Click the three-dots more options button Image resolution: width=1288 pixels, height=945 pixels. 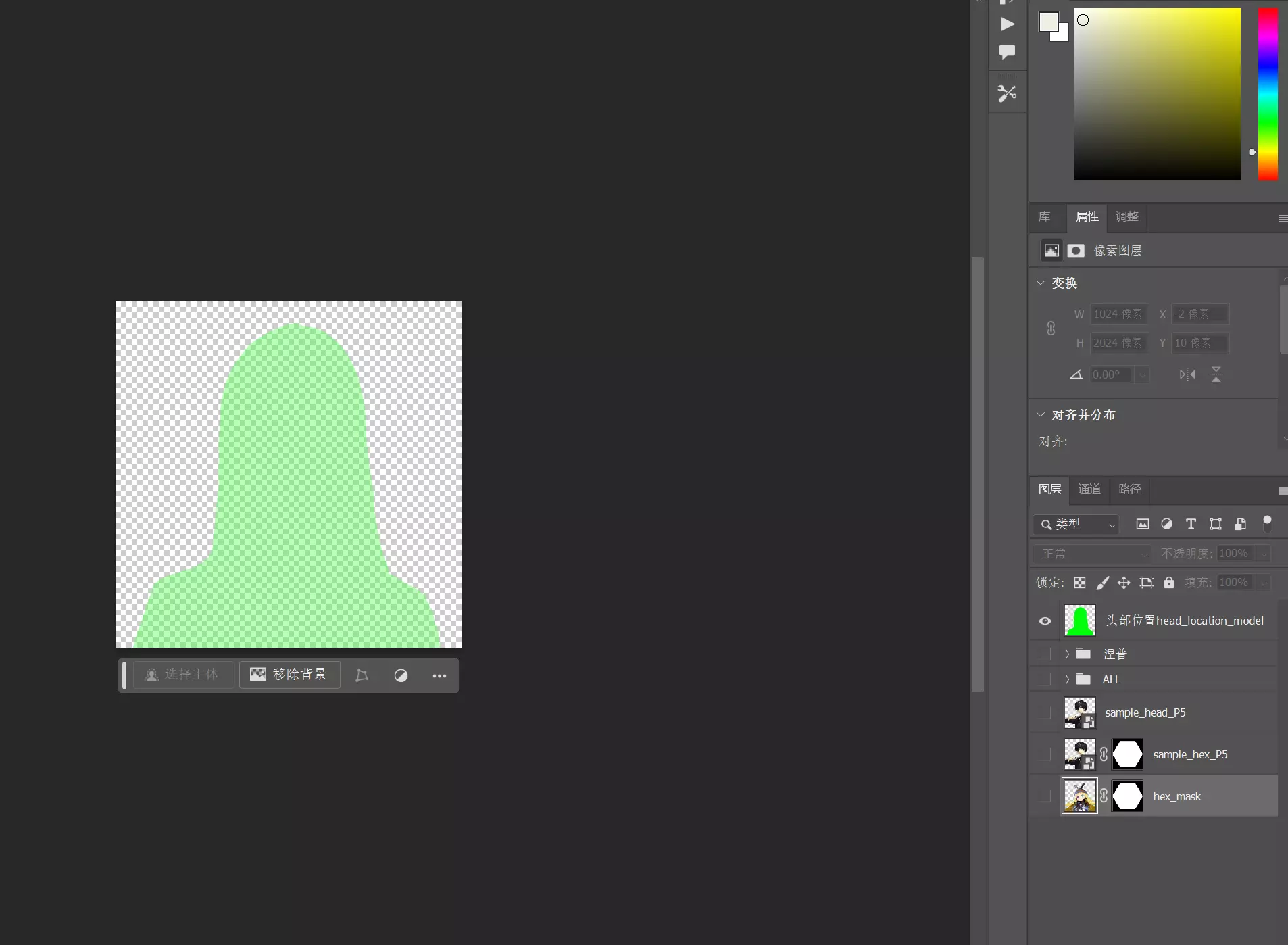click(439, 675)
